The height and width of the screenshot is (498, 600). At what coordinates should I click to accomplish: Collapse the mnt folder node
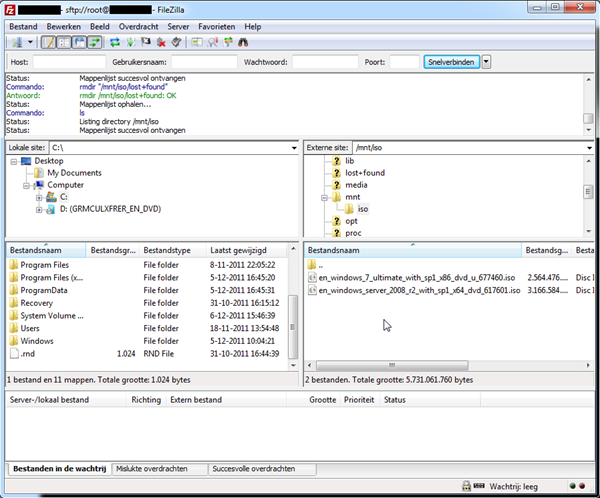[x=324, y=198]
